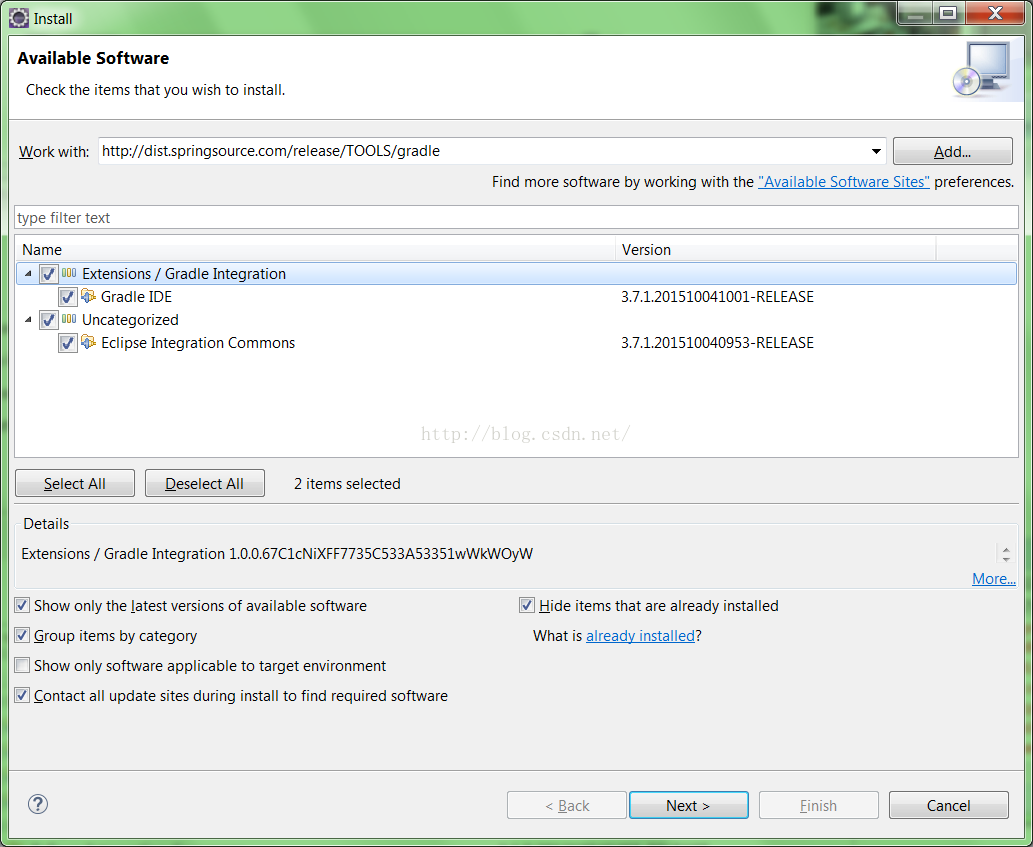Maximize the Install dialog window
Image resolution: width=1033 pixels, height=847 pixels.
tap(948, 13)
